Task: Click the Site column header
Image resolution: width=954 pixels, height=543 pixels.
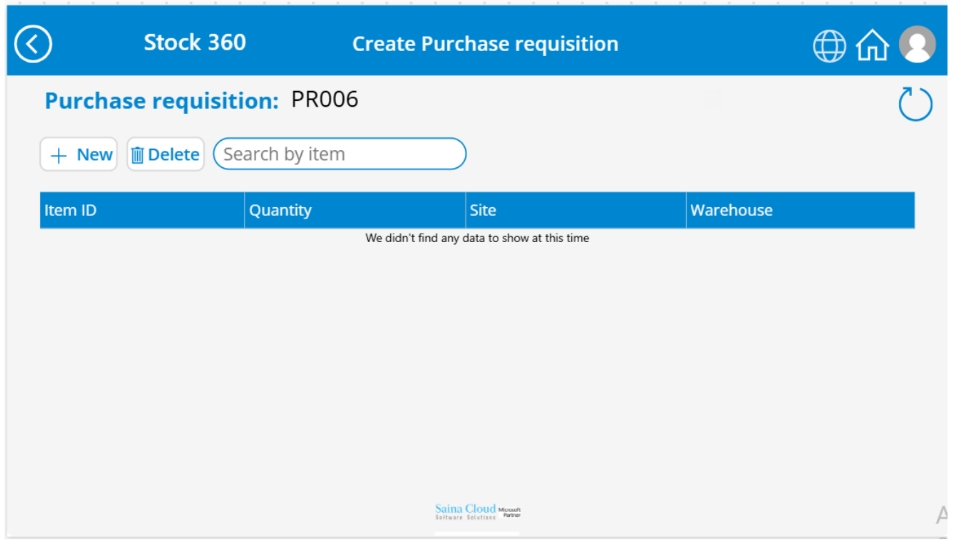Action: 576,211
